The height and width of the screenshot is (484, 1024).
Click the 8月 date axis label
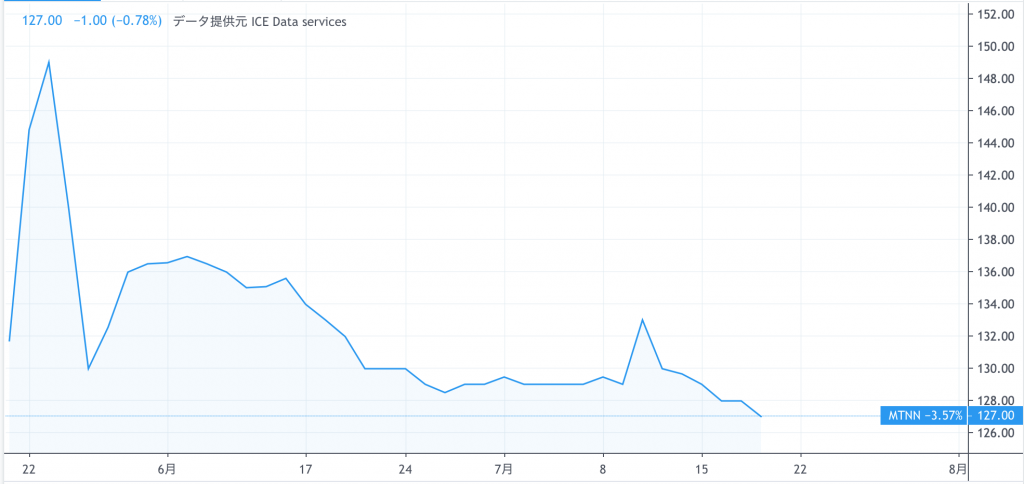click(959, 468)
